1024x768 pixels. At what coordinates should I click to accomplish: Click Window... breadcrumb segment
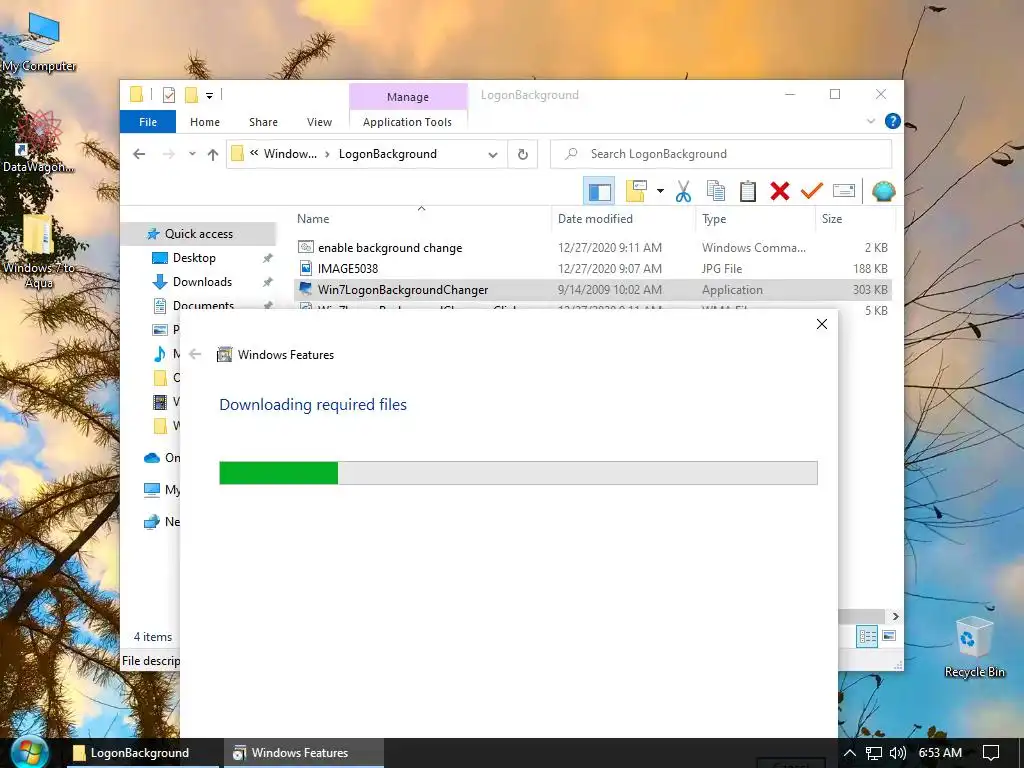[290, 154]
